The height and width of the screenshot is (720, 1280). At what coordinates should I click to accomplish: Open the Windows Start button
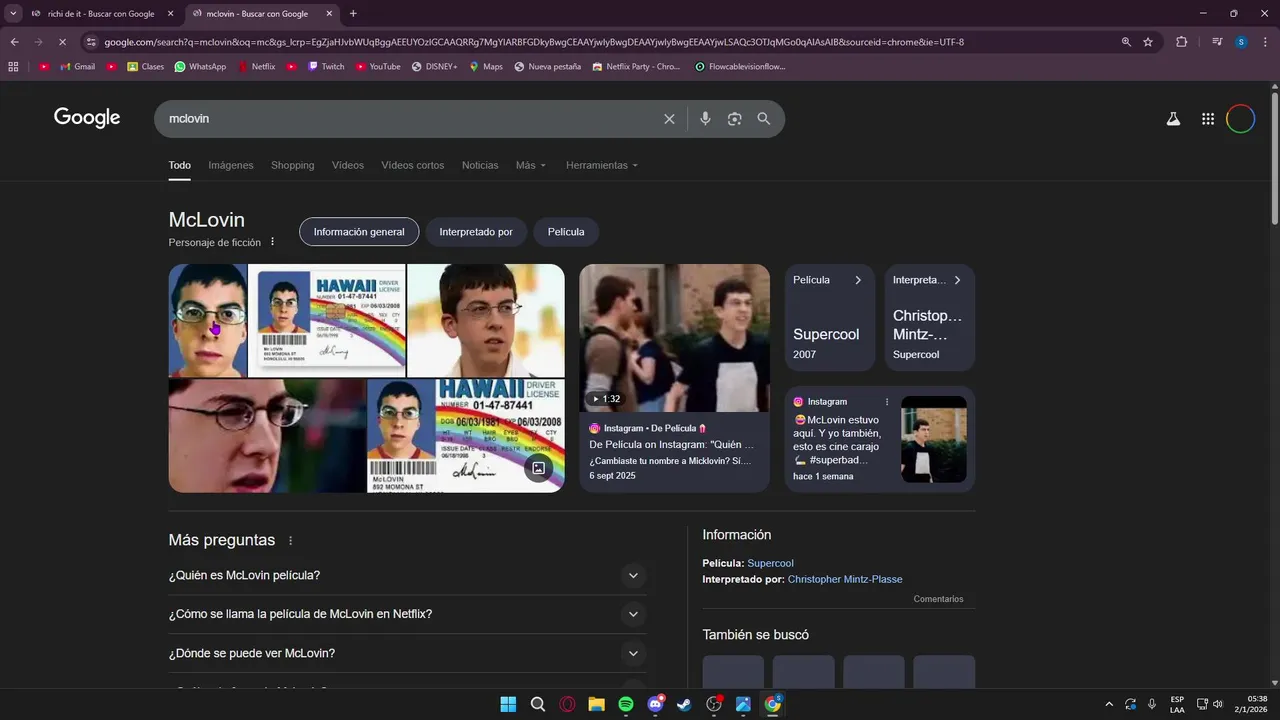tap(508, 704)
